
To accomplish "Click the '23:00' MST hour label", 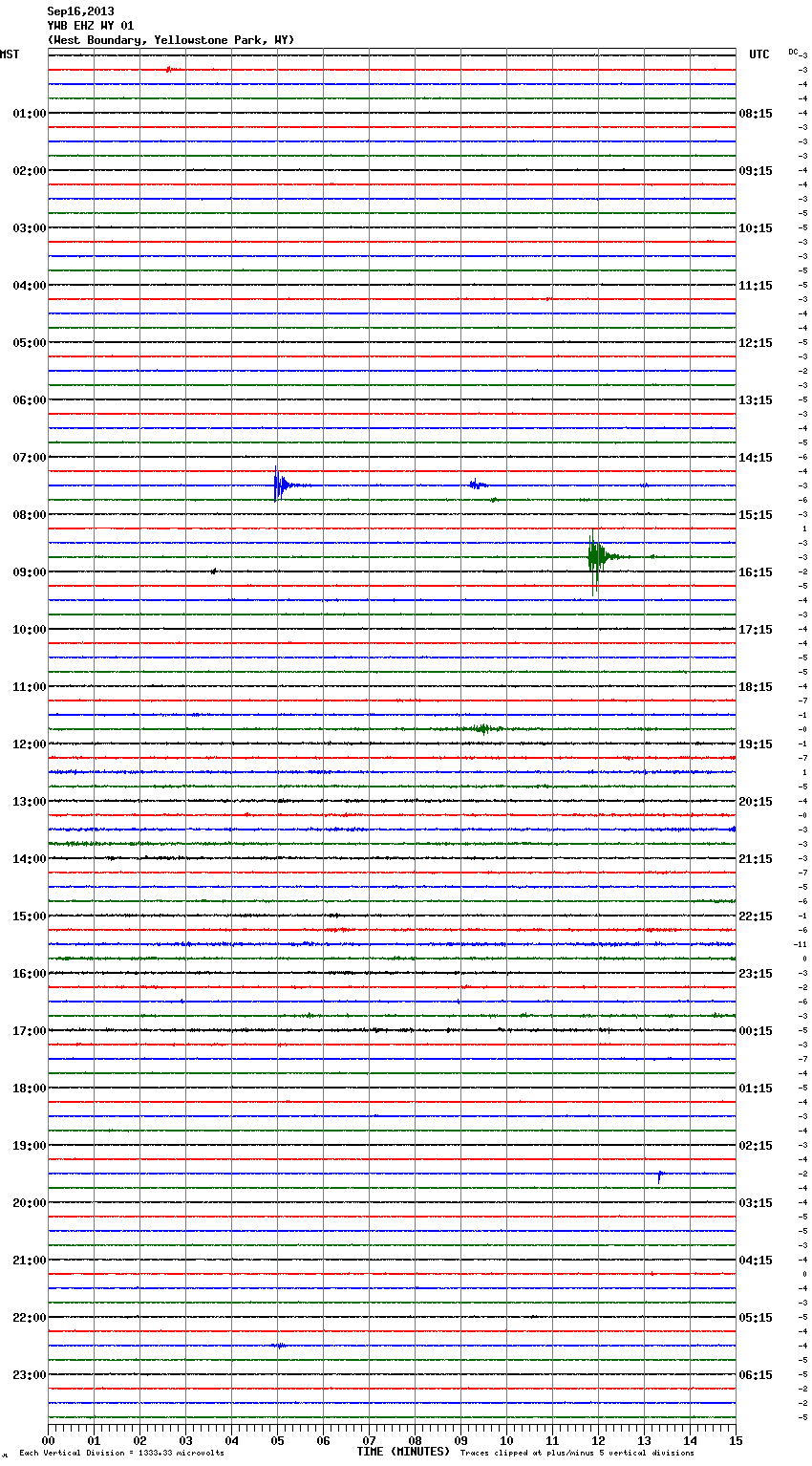I will click(29, 1375).
